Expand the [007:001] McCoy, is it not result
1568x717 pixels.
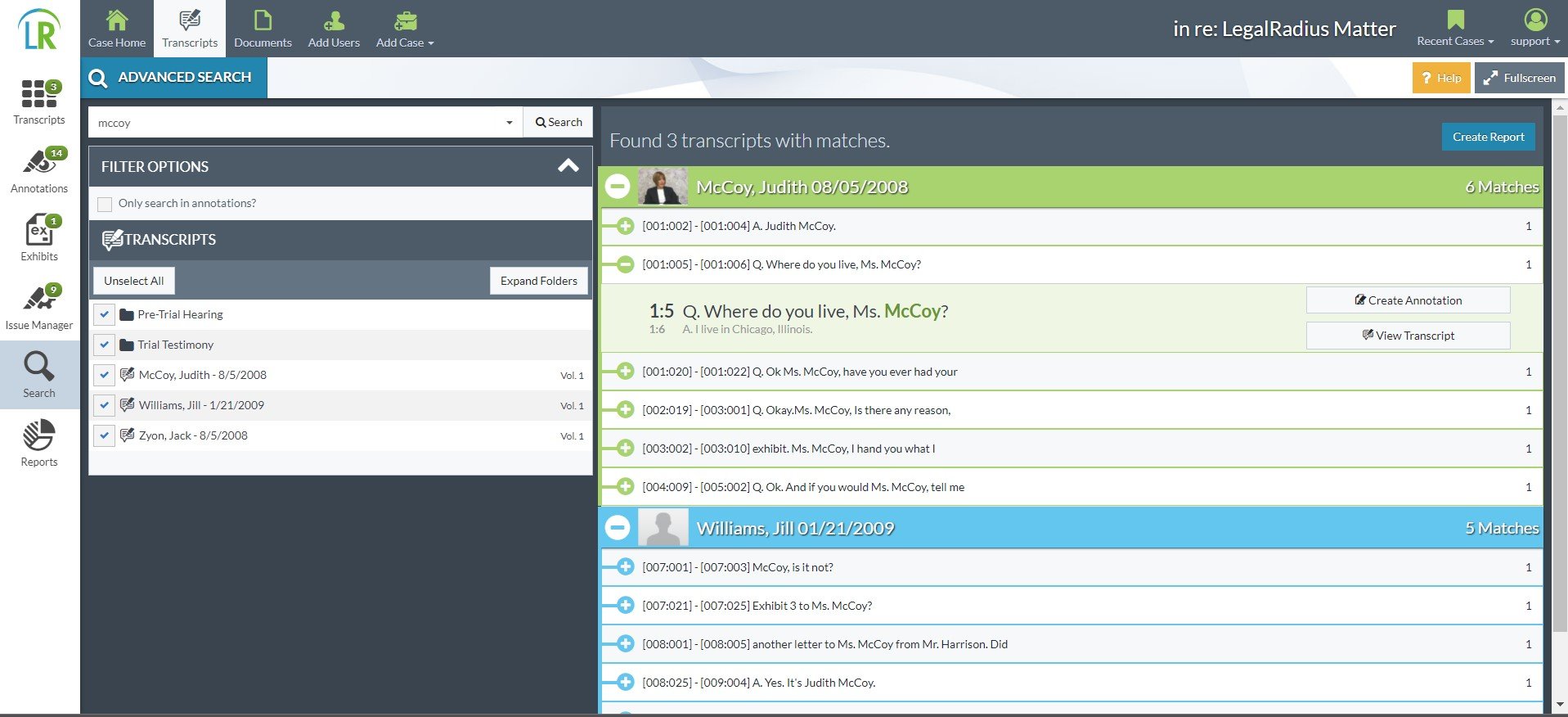[625, 567]
